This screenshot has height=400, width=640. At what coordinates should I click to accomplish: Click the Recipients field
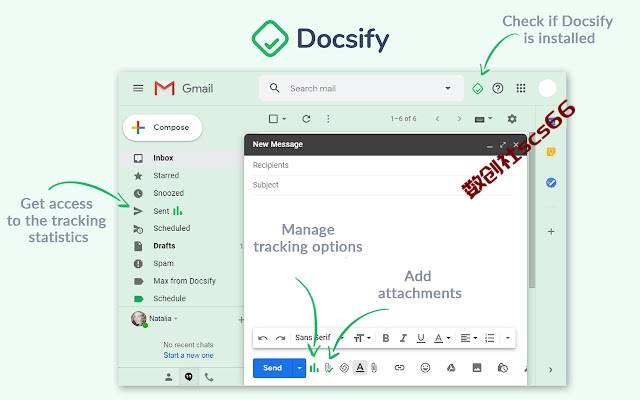click(386, 165)
